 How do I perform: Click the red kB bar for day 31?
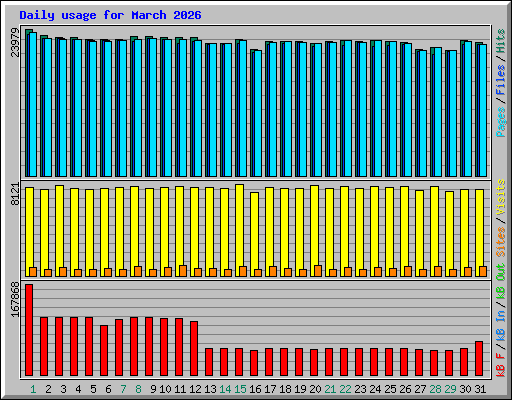point(479,358)
